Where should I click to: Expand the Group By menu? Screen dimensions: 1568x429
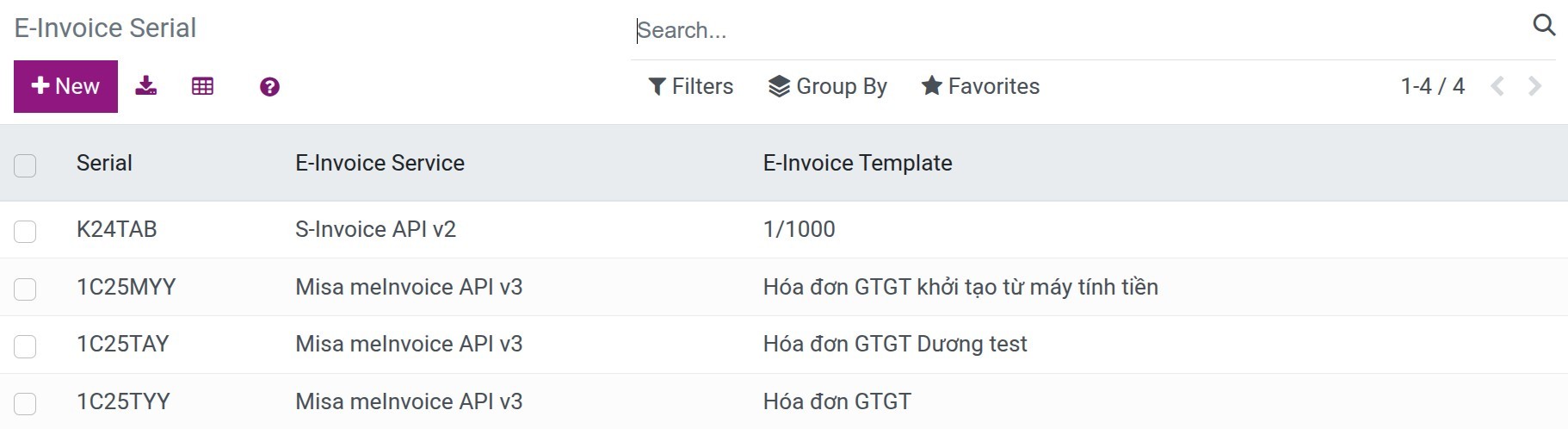(x=828, y=86)
